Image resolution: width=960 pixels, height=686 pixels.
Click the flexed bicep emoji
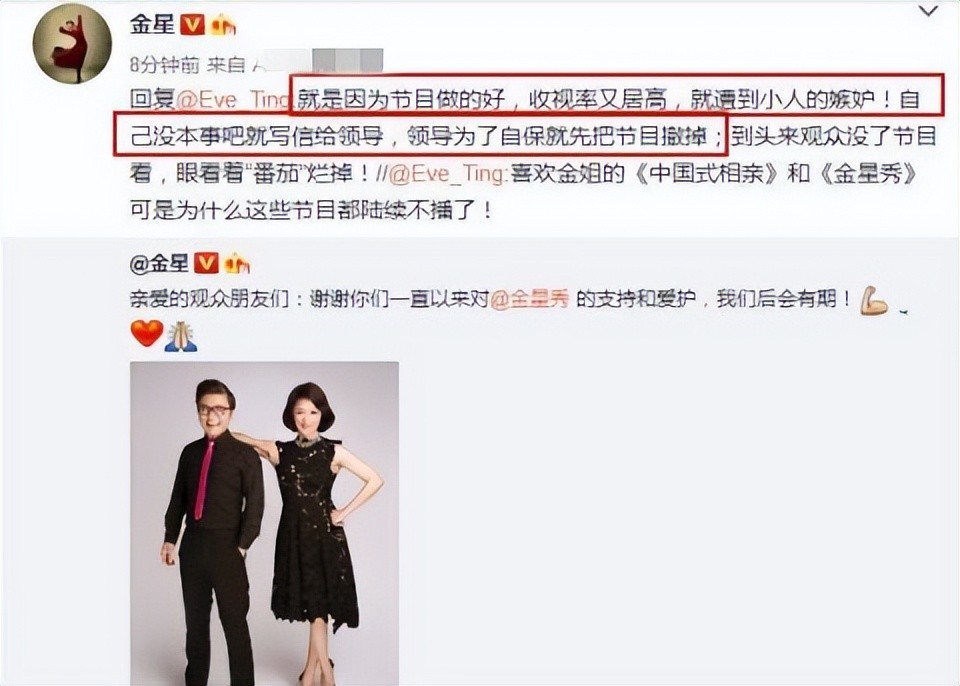point(874,300)
